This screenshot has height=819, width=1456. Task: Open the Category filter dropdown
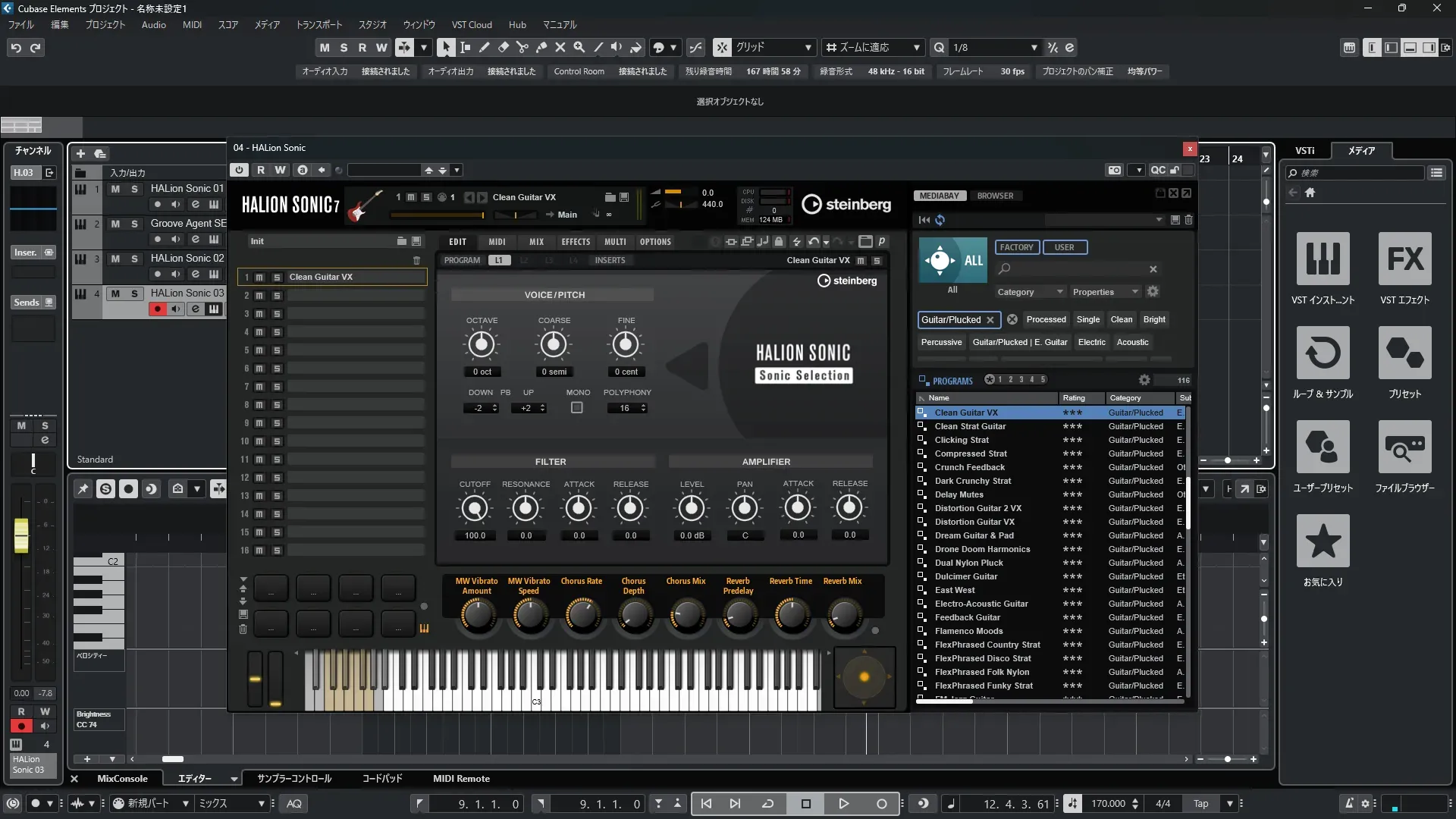pyautogui.click(x=1029, y=292)
